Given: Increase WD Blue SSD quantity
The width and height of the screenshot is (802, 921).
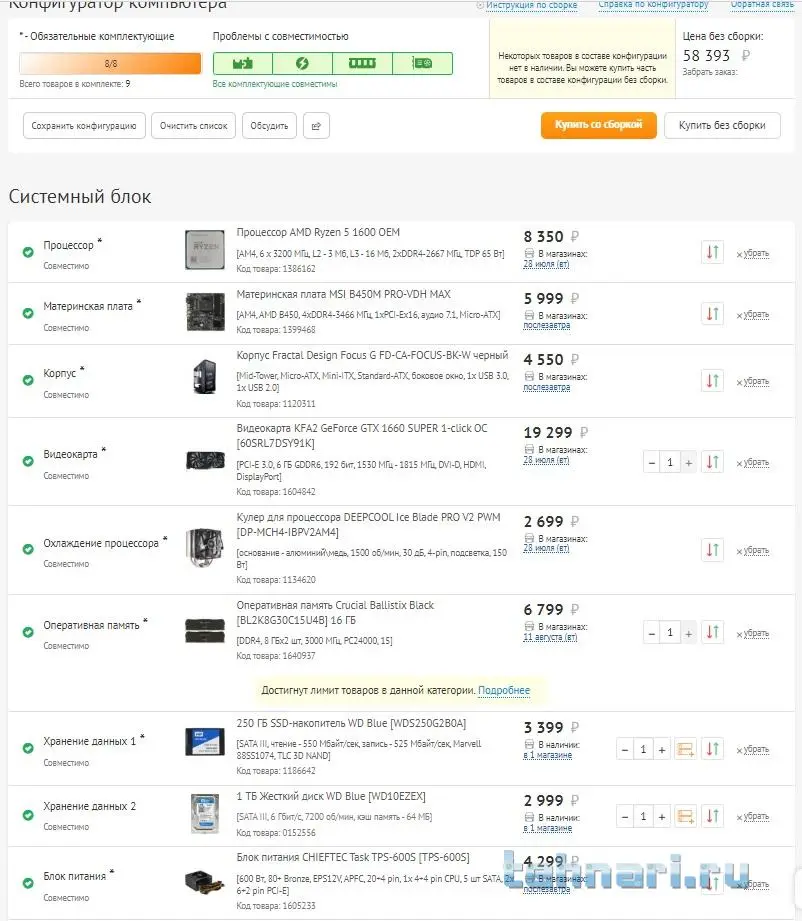Looking at the screenshot, I should (x=662, y=749).
